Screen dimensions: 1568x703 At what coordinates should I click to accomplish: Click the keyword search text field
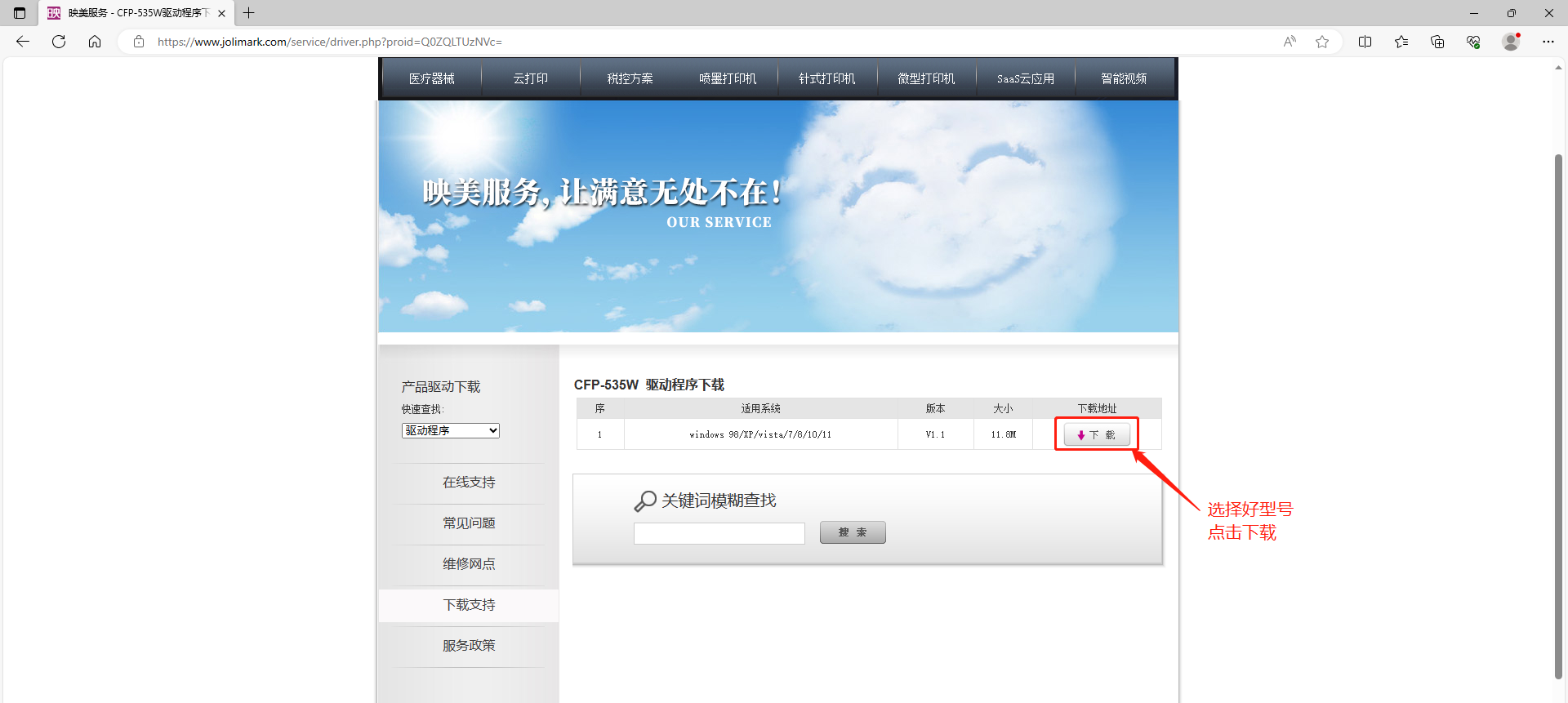click(x=719, y=533)
